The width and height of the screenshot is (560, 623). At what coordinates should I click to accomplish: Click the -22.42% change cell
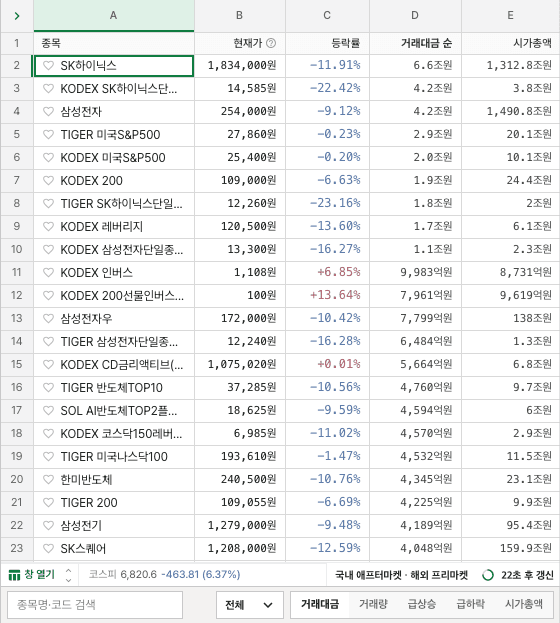click(x=327, y=89)
